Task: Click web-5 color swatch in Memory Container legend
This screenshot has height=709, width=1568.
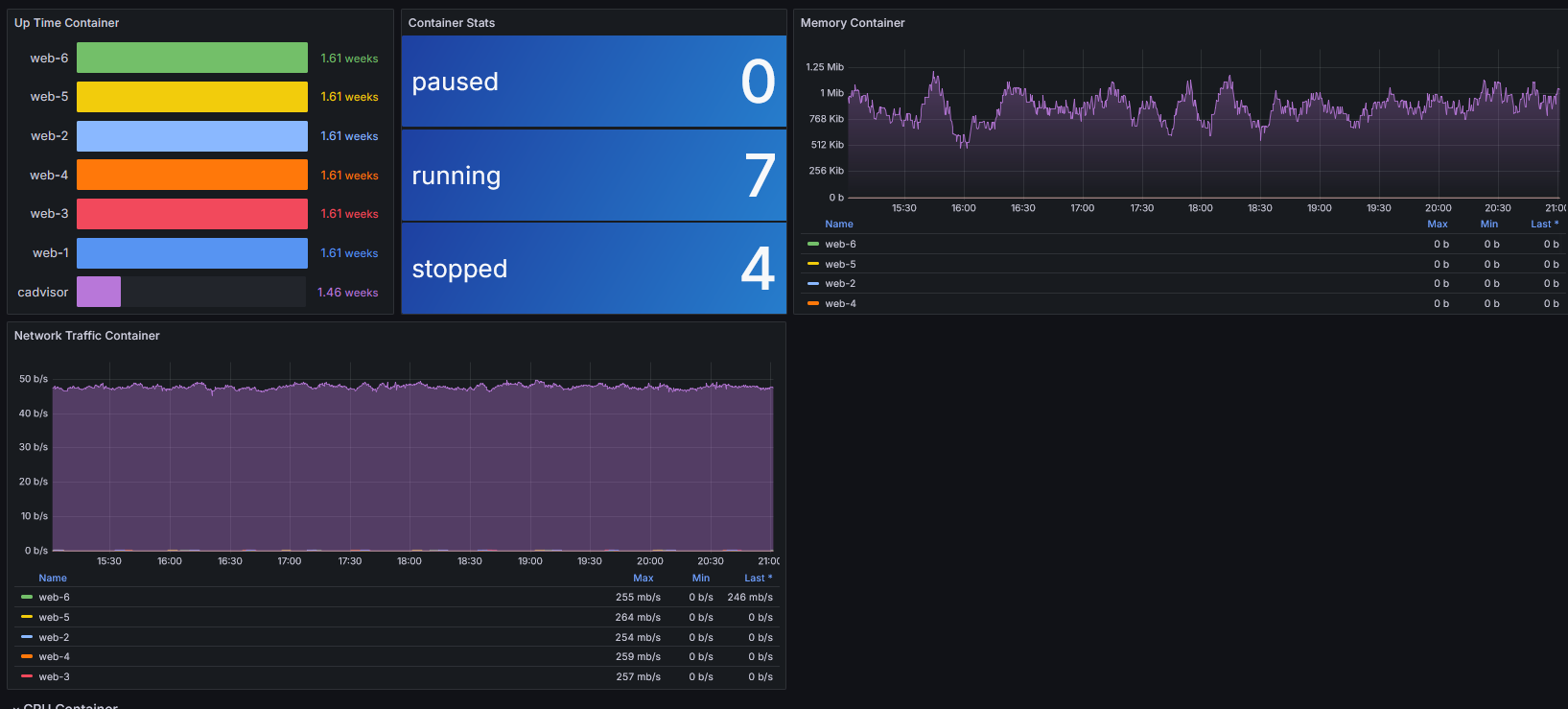Action: point(813,264)
